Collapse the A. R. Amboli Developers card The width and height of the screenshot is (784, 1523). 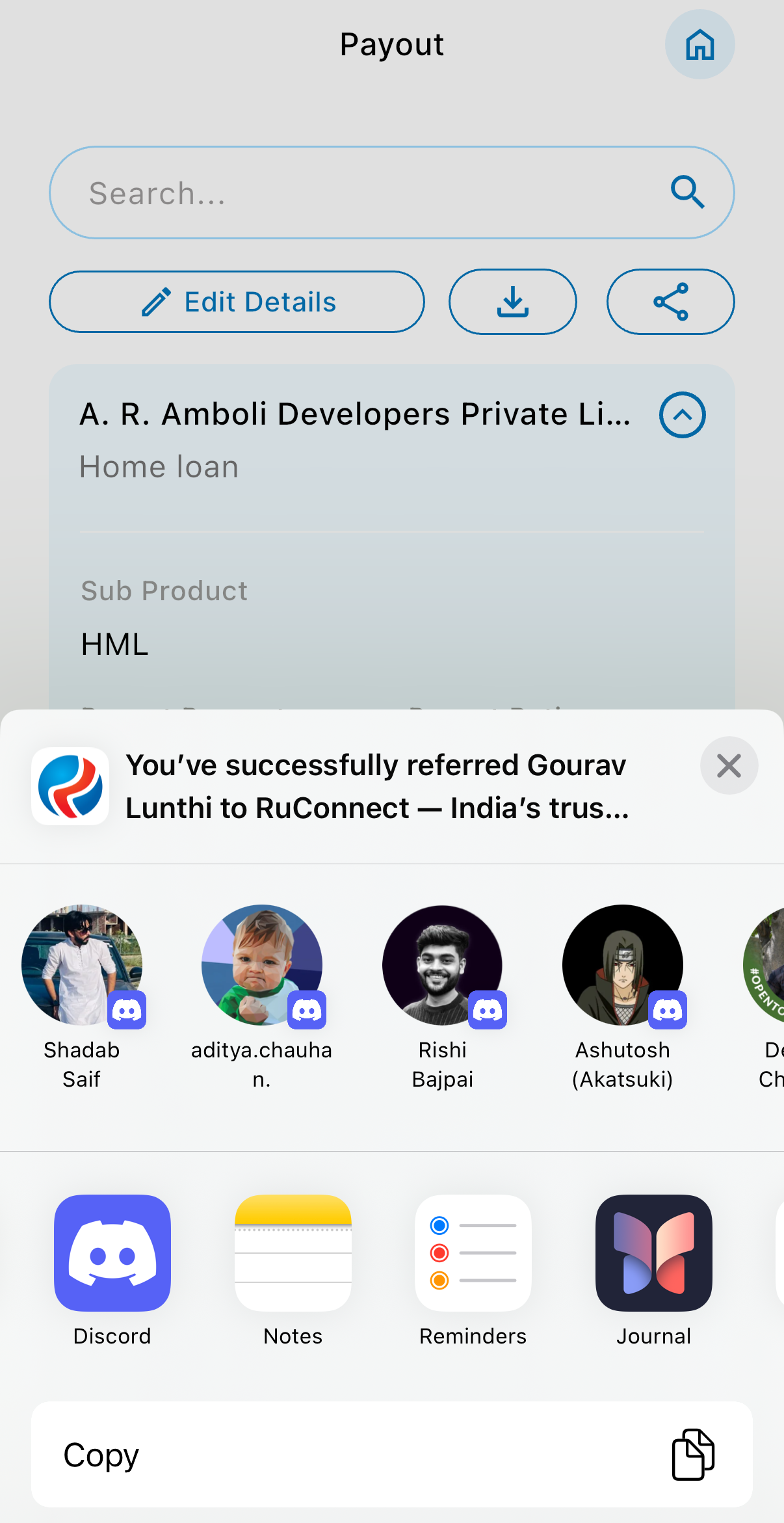click(682, 415)
